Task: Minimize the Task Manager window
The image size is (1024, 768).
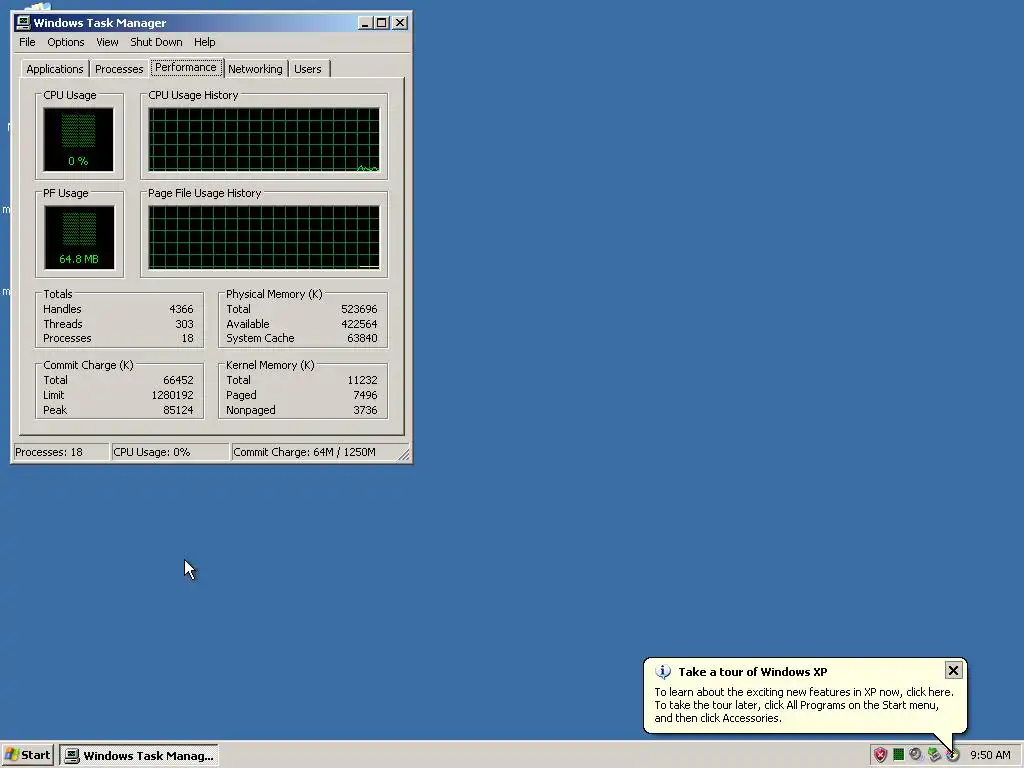Action: [366, 23]
